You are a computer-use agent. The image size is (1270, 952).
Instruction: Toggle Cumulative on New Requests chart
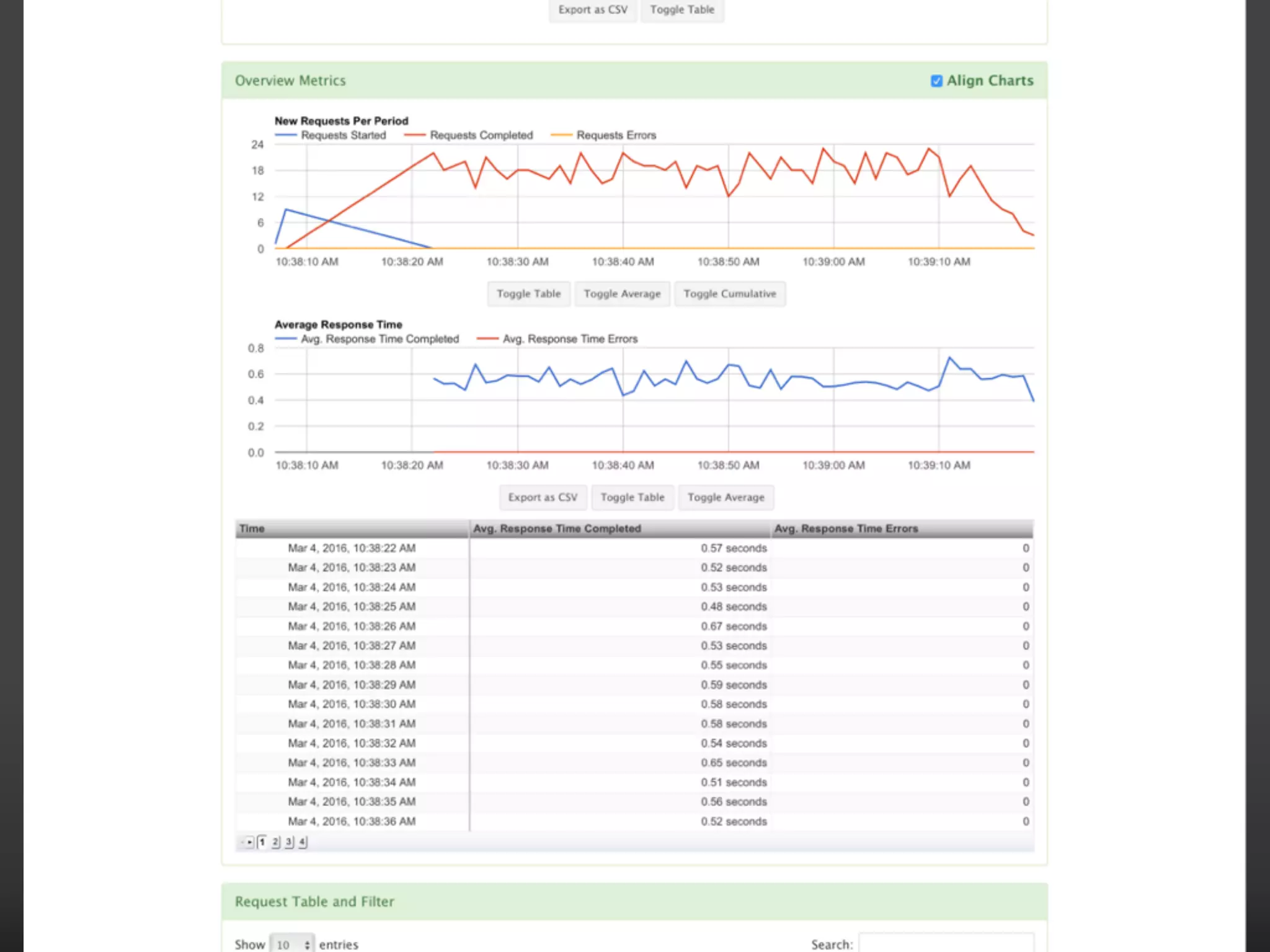[729, 294]
